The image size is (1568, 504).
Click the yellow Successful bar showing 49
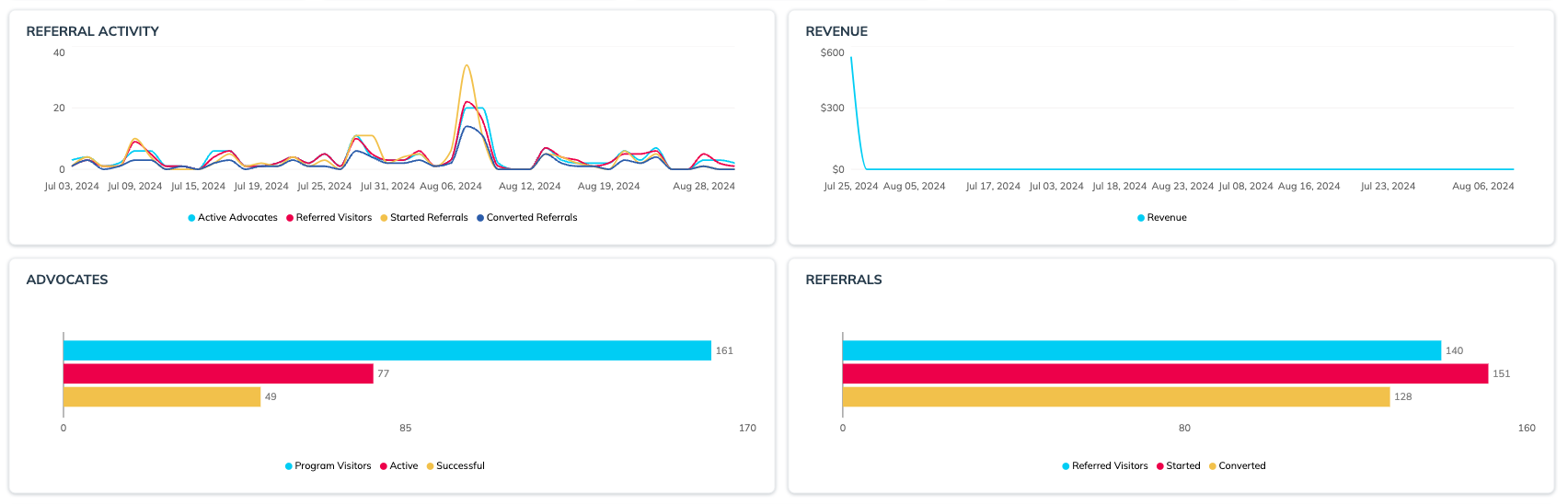(162, 396)
